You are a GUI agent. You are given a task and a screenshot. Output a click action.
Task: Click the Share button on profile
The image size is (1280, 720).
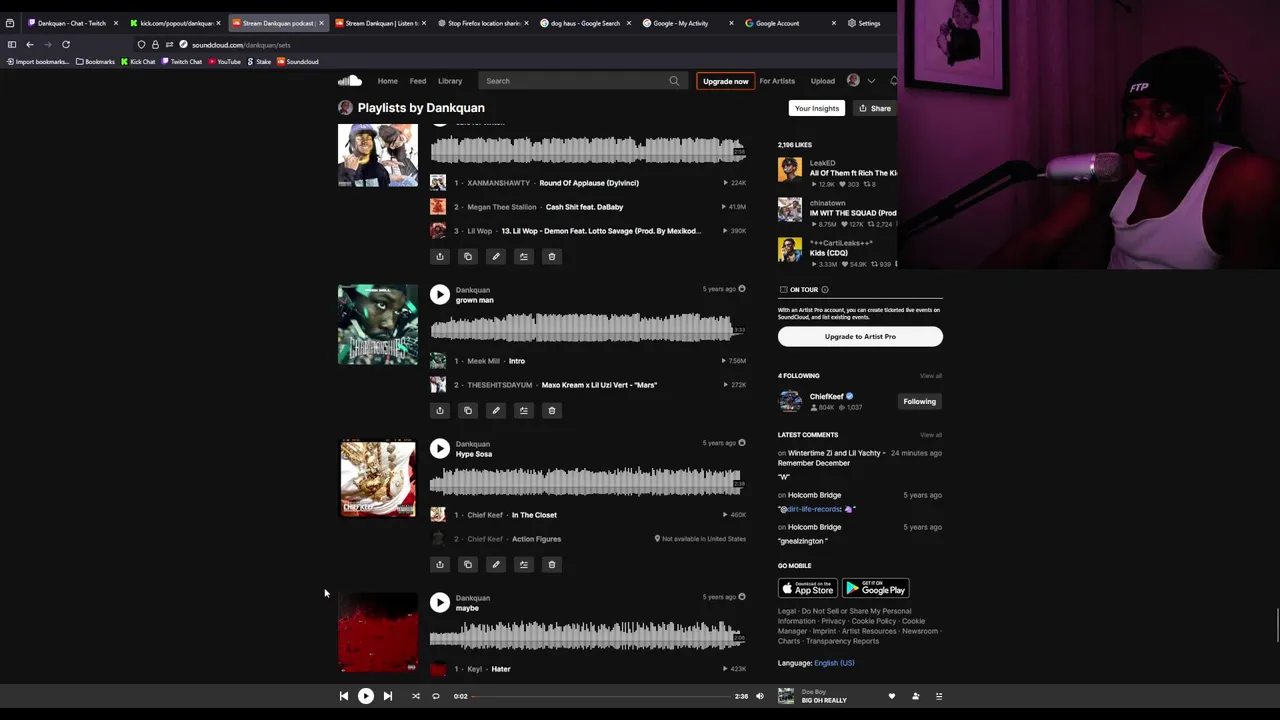click(x=874, y=108)
